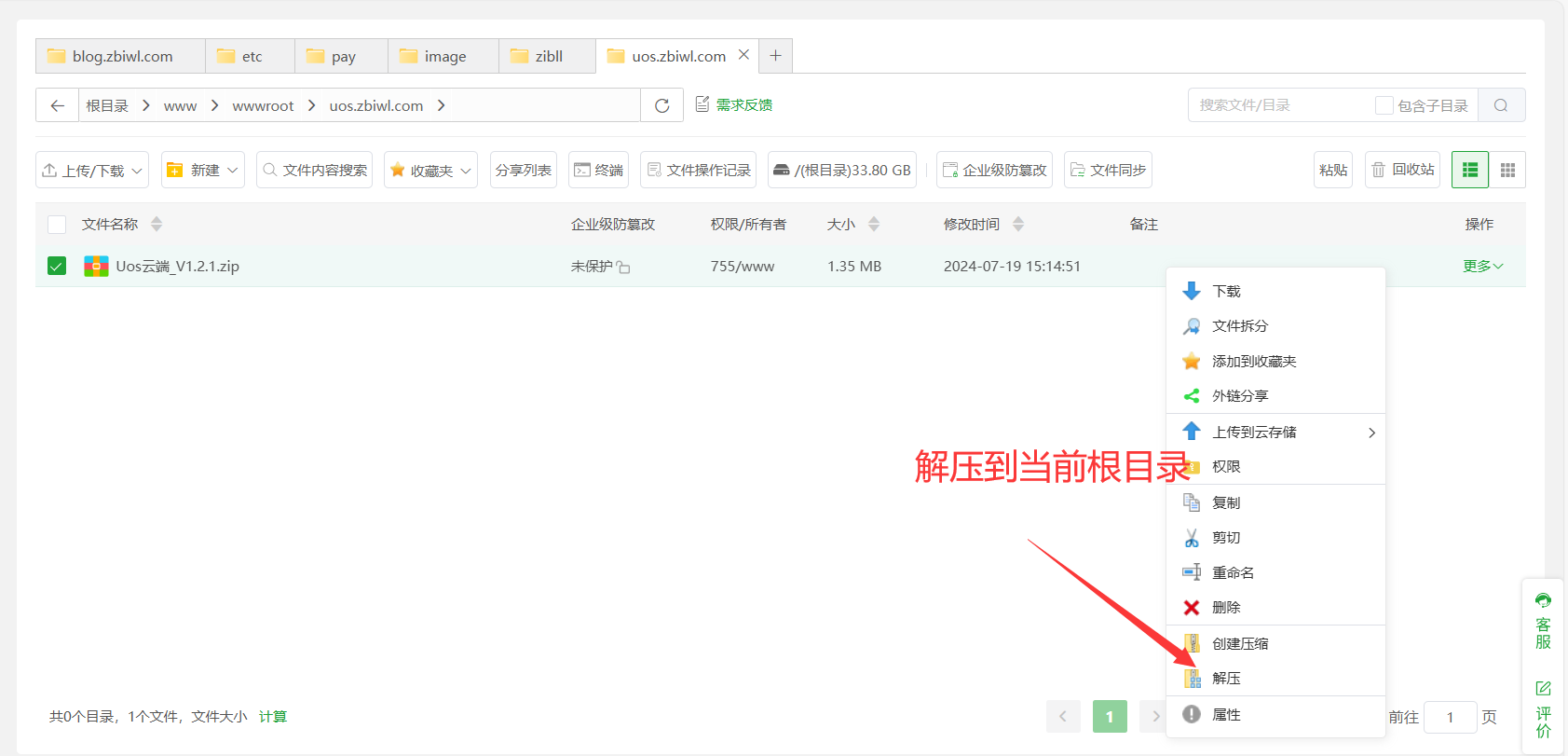Switch to list view layout
This screenshot has width=1568, height=756.
click(1470, 170)
